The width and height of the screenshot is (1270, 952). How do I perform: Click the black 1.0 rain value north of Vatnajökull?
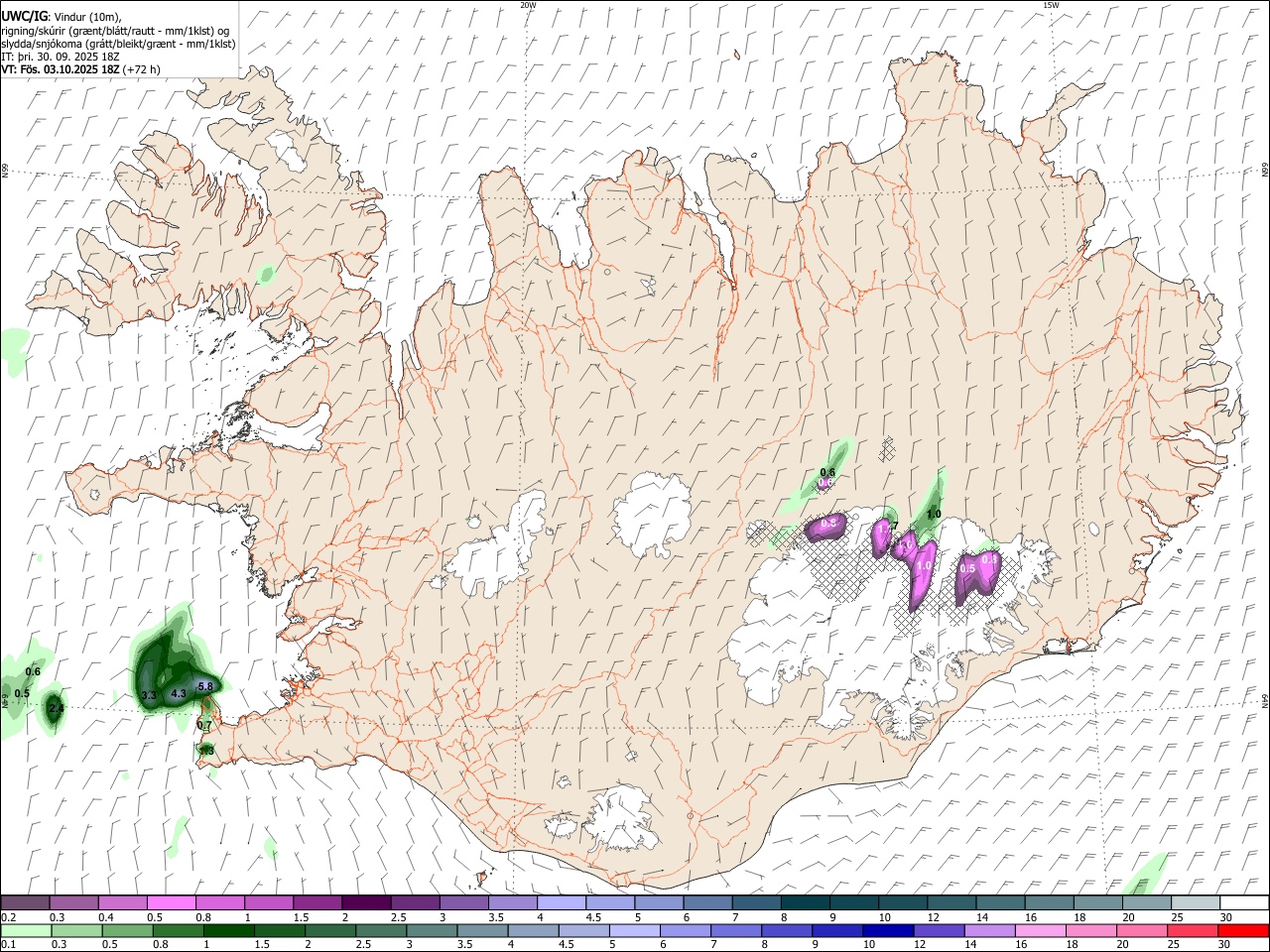click(934, 514)
